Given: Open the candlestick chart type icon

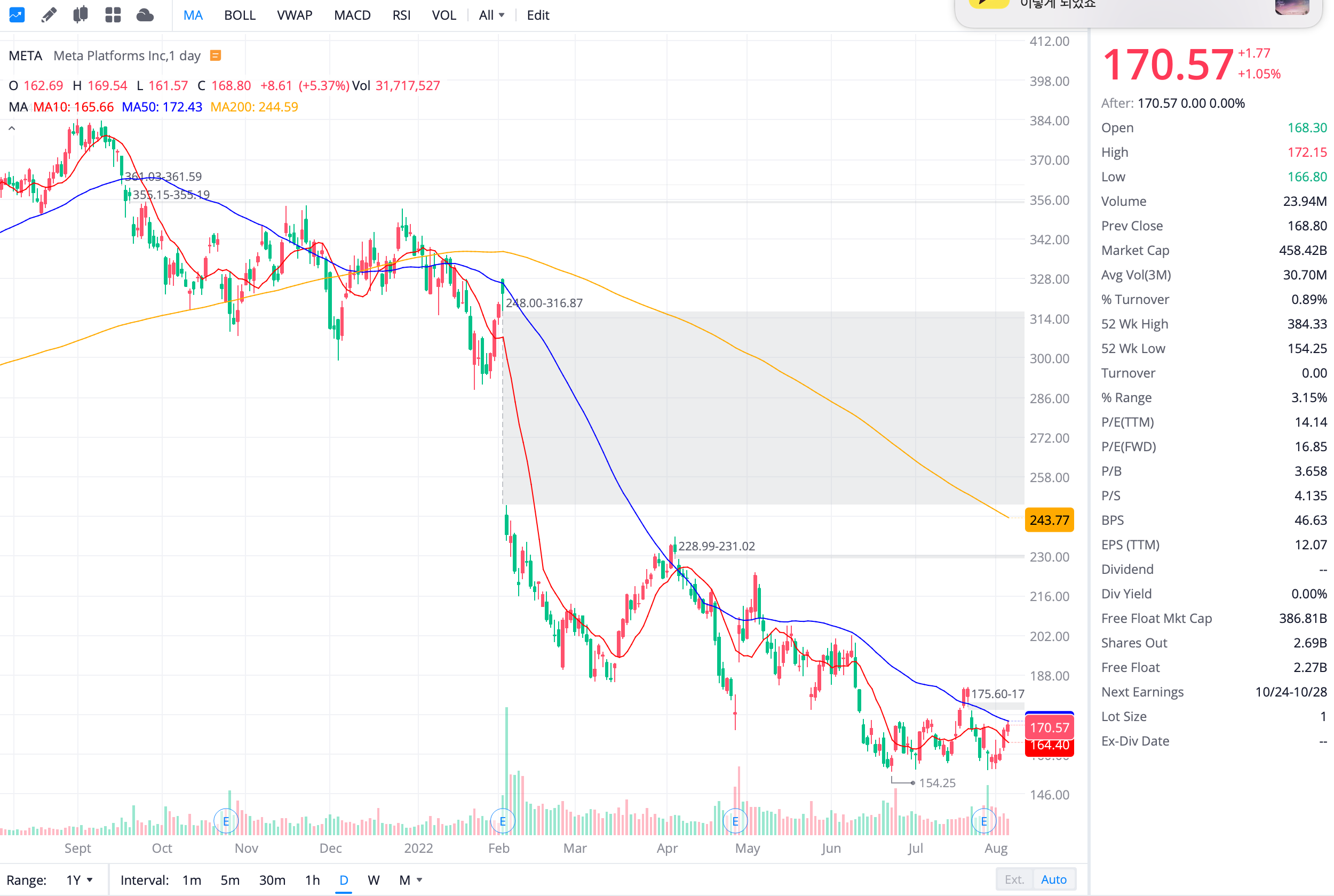Looking at the screenshot, I should tap(81, 15).
